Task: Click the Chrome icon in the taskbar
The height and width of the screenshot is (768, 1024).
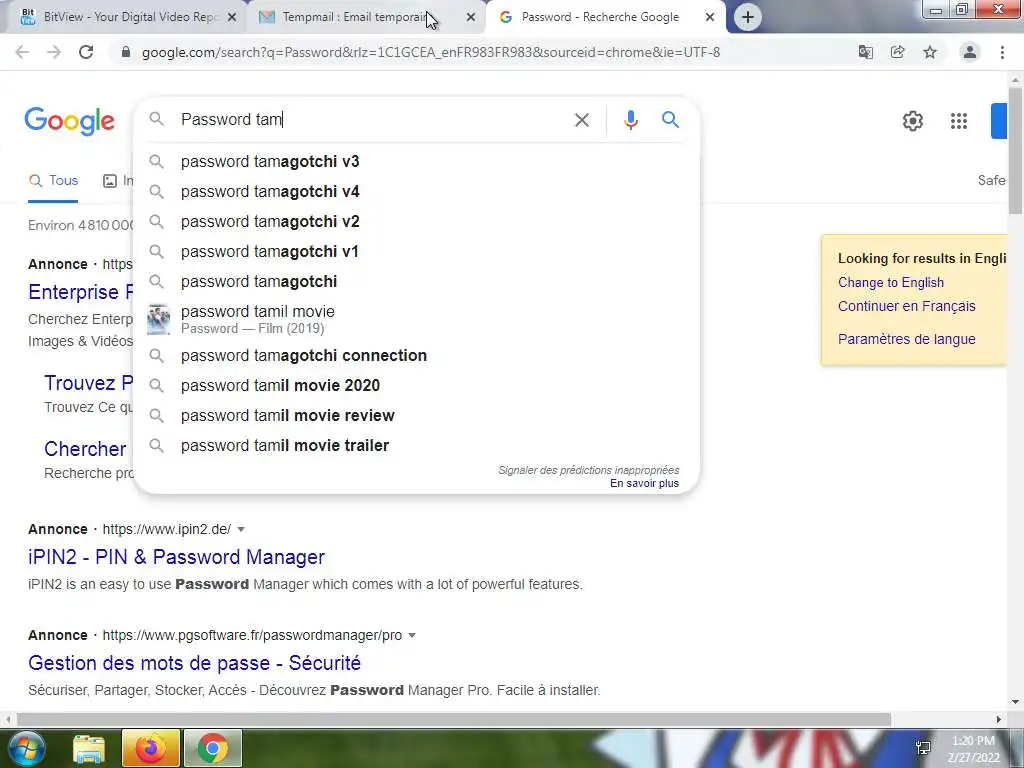Action: (213, 748)
